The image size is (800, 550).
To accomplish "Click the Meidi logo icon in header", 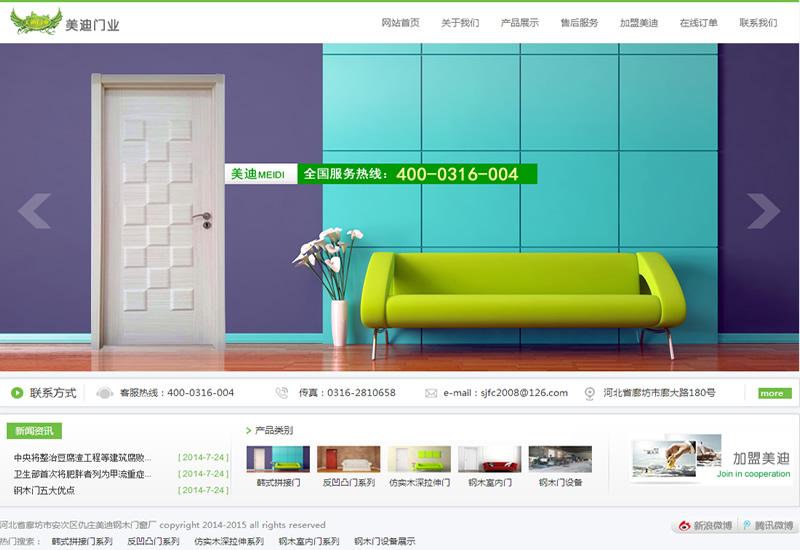I will 36,22.
